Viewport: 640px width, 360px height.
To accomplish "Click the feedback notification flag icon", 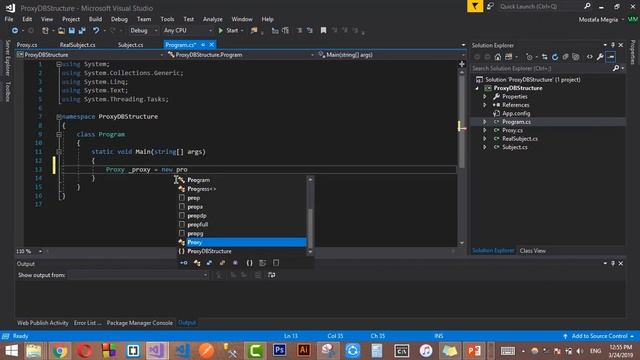I will pos(475,6).
